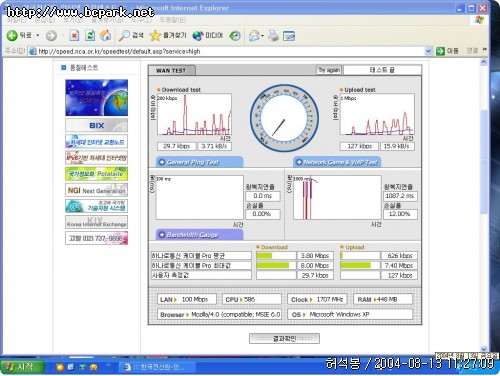This screenshot has width=500, height=376.
Task: Click the Forward navigation arrow
Action: click(x=51, y=35)
